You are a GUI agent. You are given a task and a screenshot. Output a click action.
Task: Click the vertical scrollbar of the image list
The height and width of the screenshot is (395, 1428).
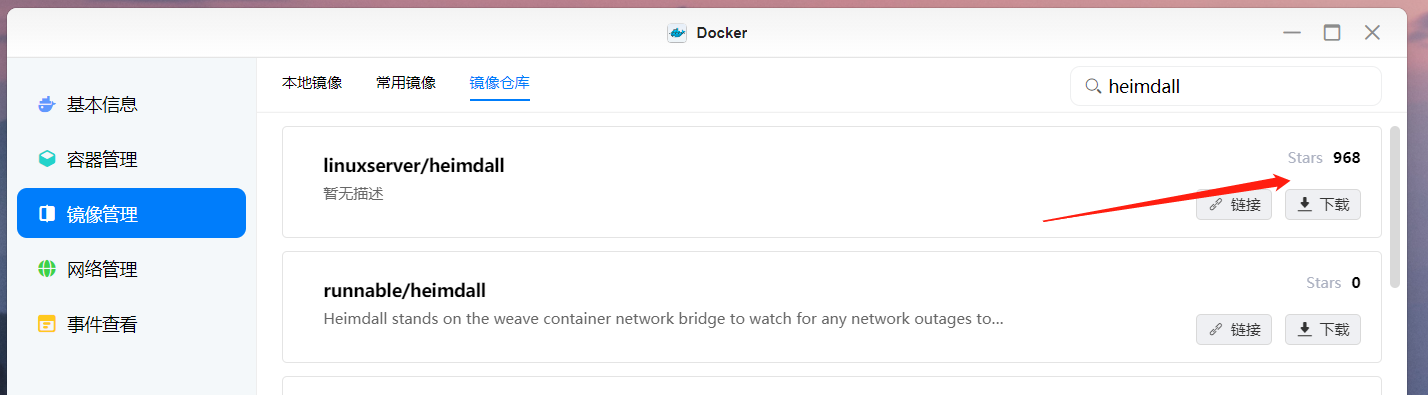click(1395, 207)
